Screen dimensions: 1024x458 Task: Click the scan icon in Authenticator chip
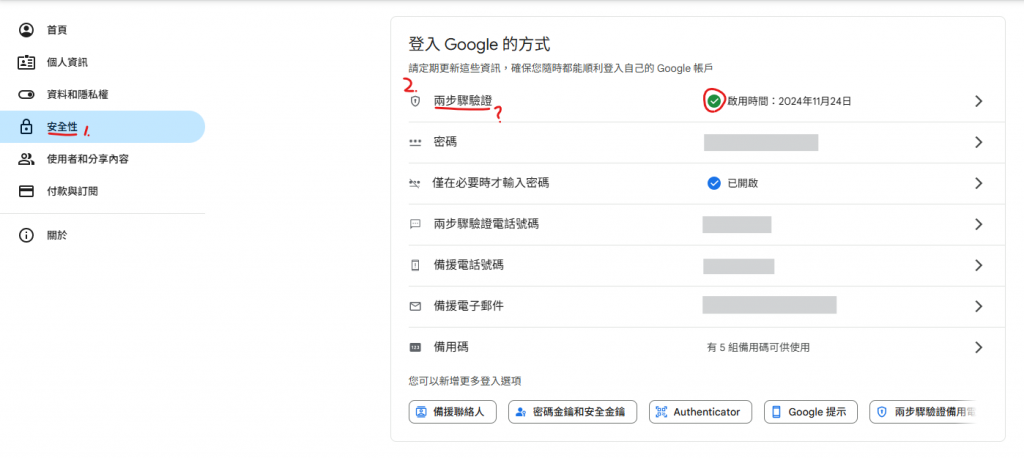click(662, 412)
